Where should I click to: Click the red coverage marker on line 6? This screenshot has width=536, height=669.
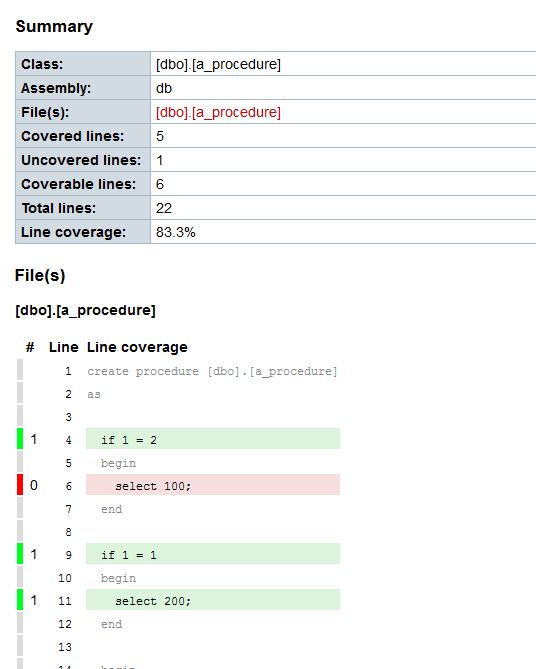point(20,485)
